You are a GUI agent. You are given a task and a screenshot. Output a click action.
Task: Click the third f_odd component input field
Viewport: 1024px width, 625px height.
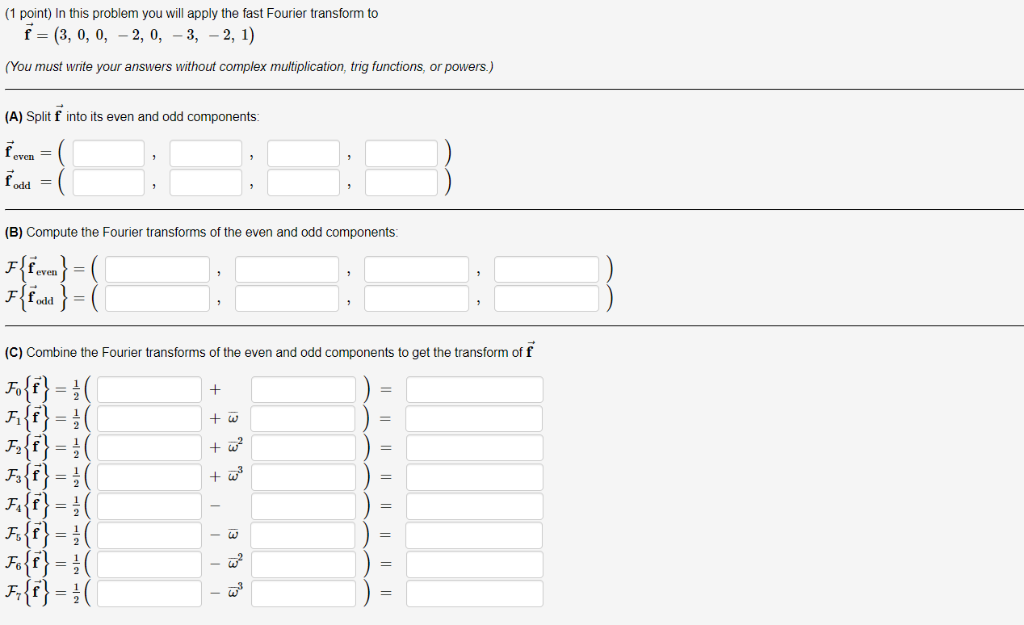304,181
